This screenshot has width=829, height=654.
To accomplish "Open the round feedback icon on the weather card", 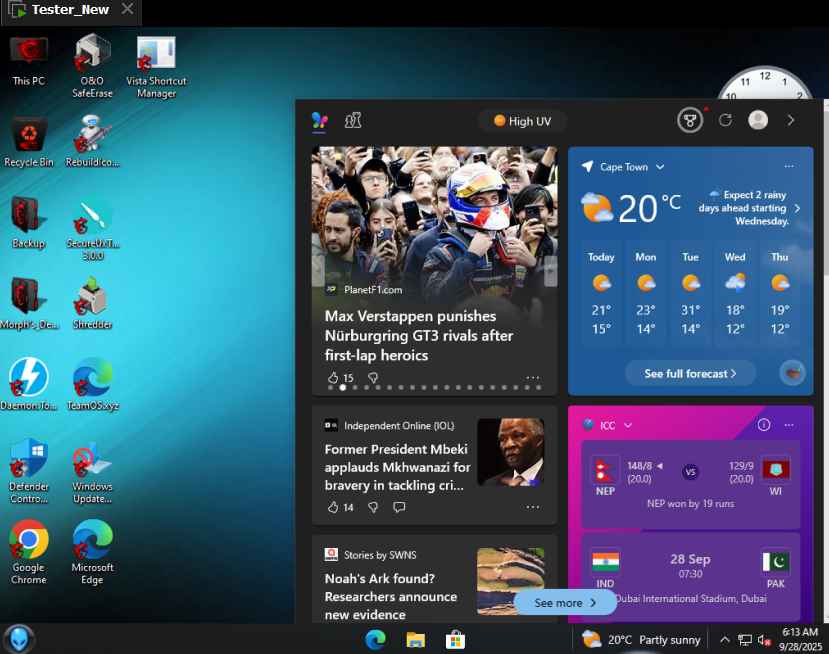I will 792,373.
